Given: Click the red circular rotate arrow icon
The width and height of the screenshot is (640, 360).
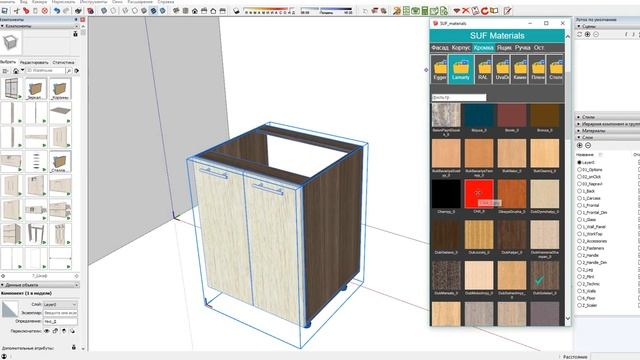Looking at the screenshot, I should [x=484, y=11].
